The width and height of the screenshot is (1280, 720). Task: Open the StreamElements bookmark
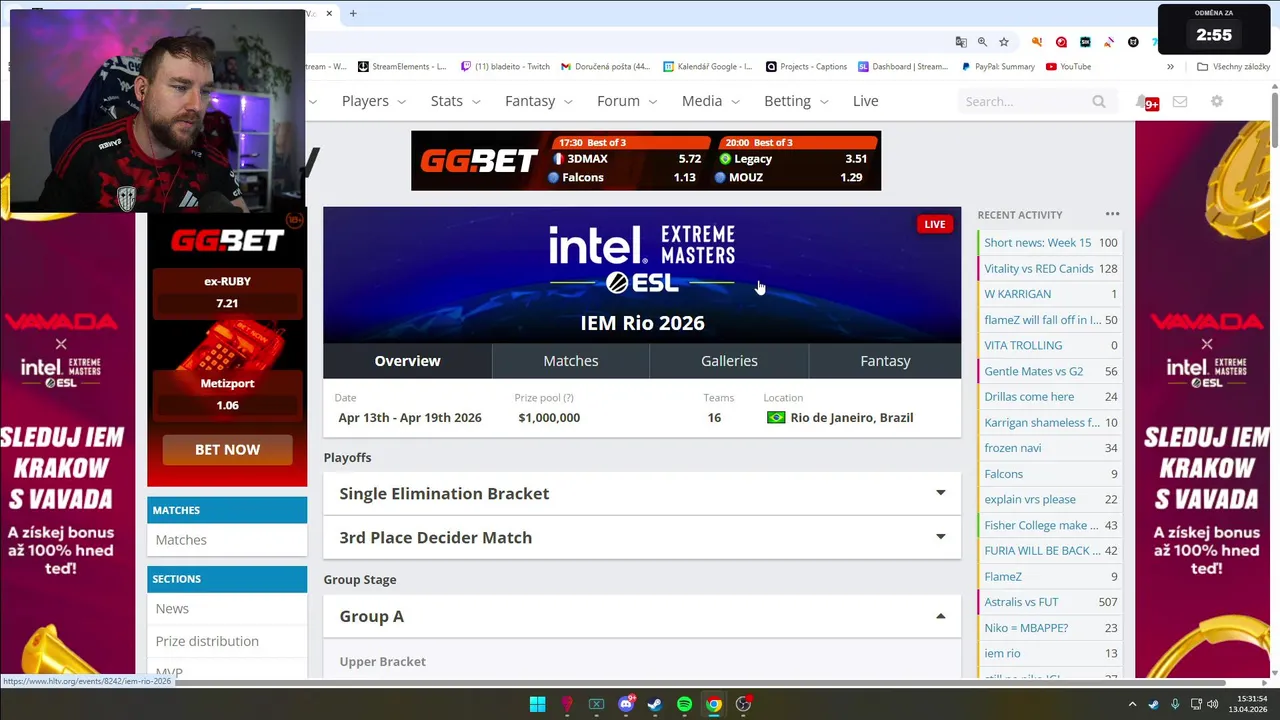pyautogui.click(x=402, y=67)
